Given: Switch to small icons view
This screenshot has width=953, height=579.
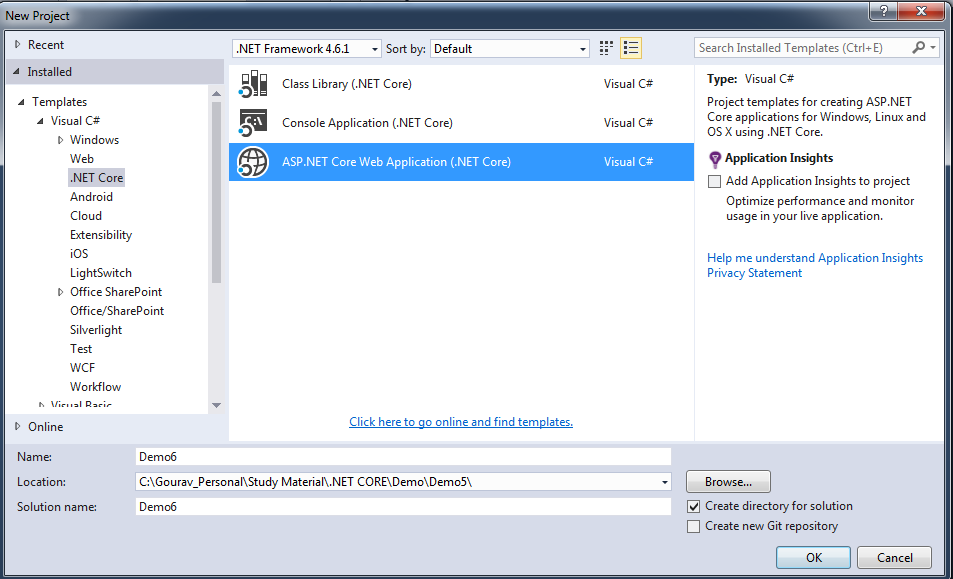Looking at the screenshot, I should click(606, 48).
